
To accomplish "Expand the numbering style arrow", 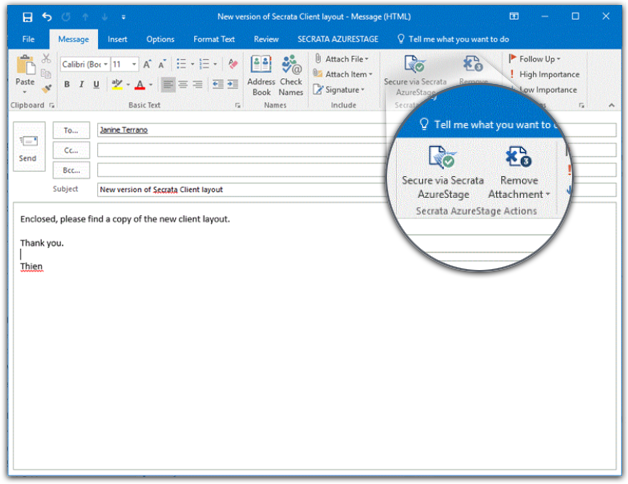I will pos(215,64).
